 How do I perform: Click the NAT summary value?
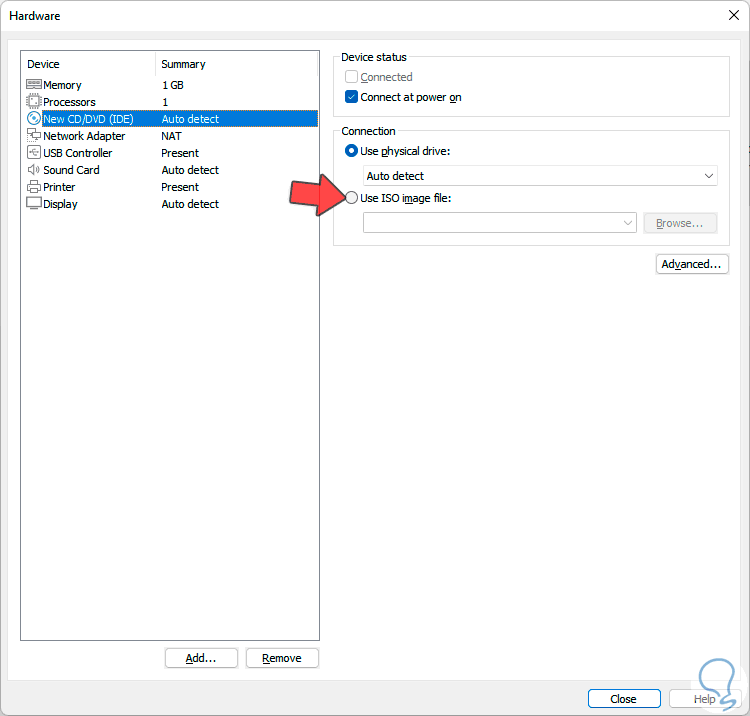pos(171,136)
